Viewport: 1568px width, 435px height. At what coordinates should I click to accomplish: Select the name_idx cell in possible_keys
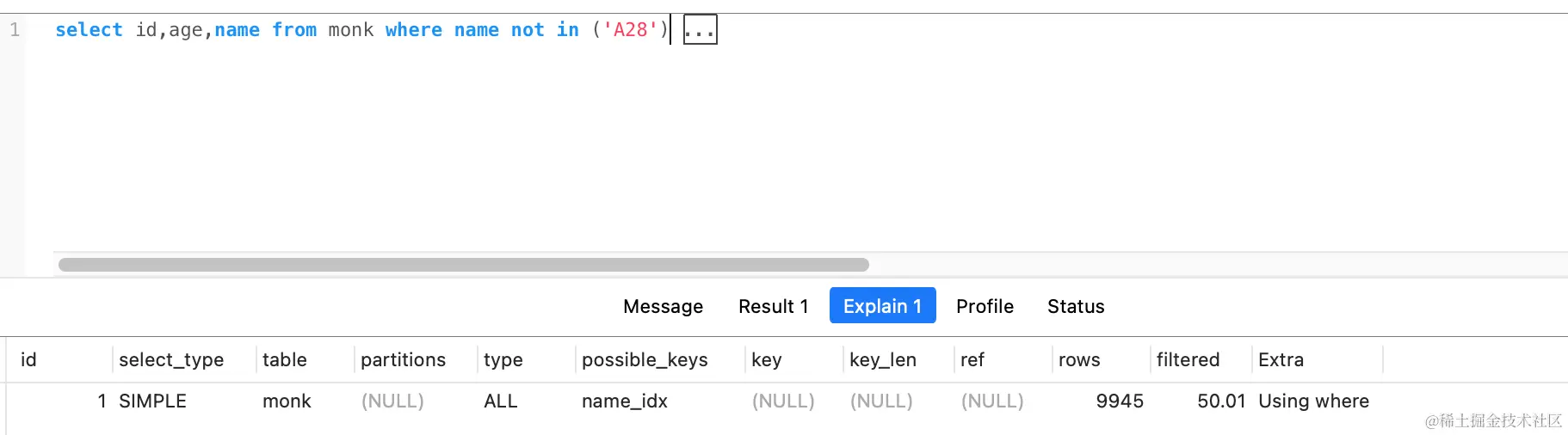(x=624, y=401)
